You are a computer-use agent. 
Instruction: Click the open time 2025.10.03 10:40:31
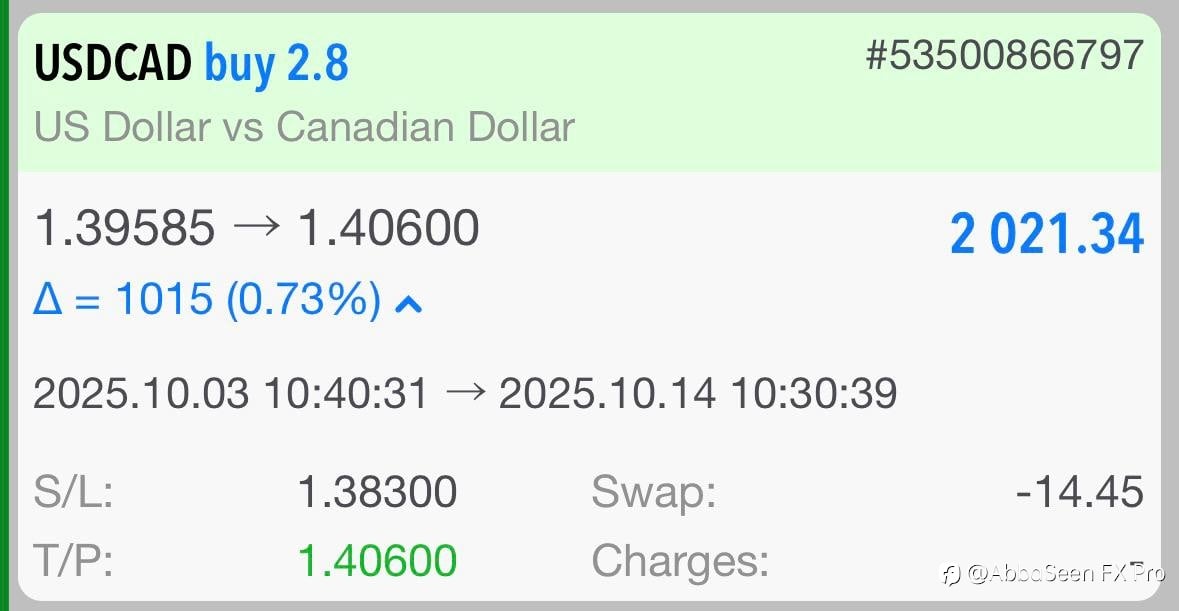click(231, 393)
